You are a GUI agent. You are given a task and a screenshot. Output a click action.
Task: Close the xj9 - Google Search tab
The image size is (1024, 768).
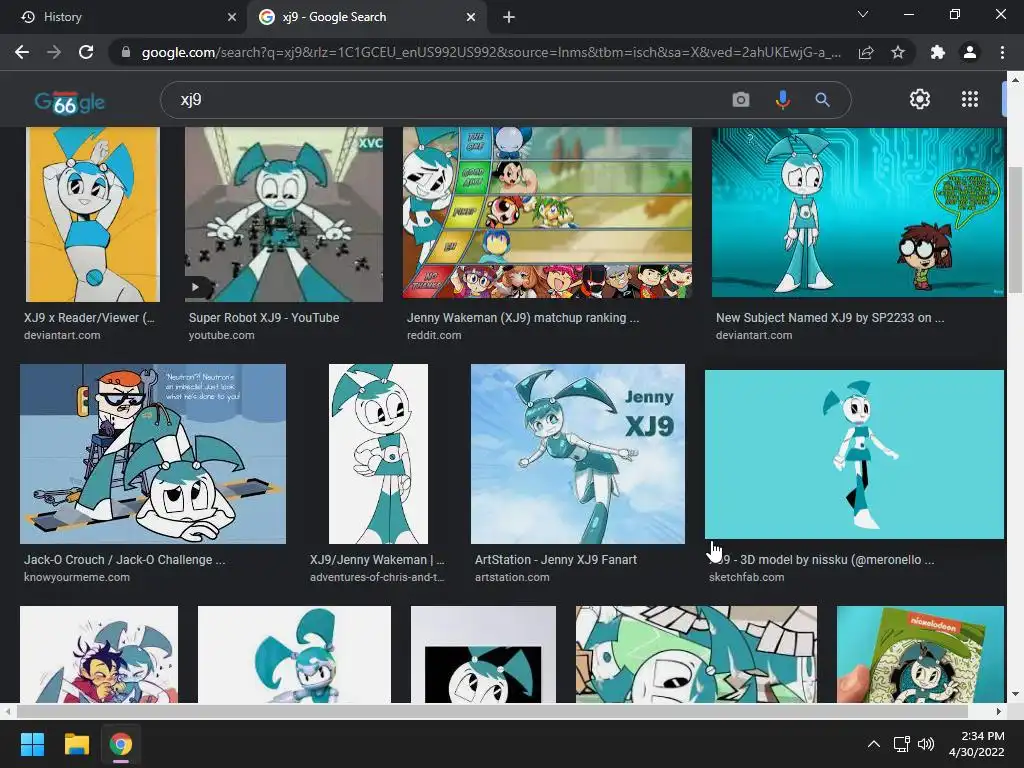(x=471, y=17)
